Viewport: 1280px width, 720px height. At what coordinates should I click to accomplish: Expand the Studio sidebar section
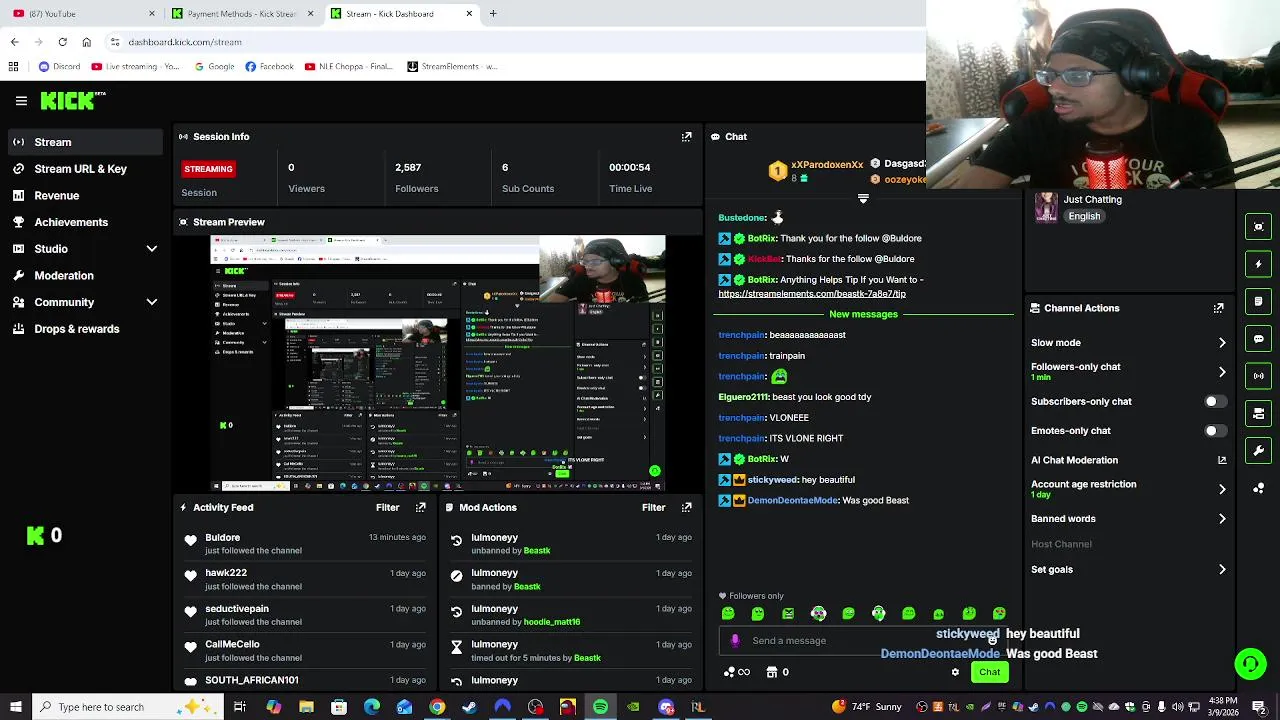152,249
